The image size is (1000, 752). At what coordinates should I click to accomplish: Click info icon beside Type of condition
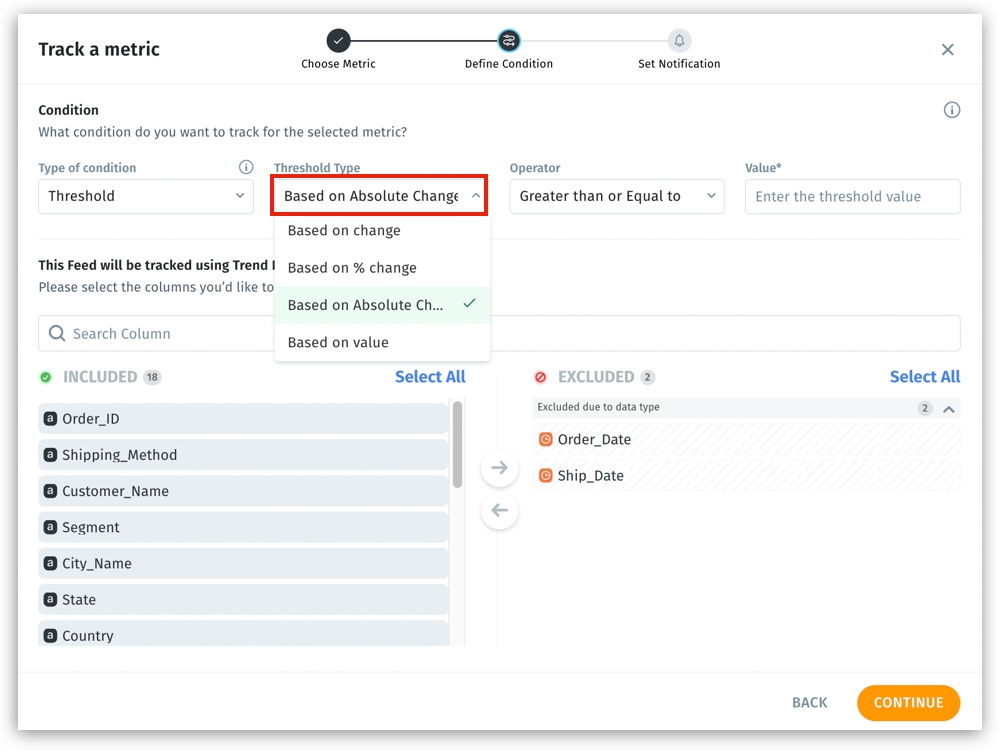tap(245, 168)
